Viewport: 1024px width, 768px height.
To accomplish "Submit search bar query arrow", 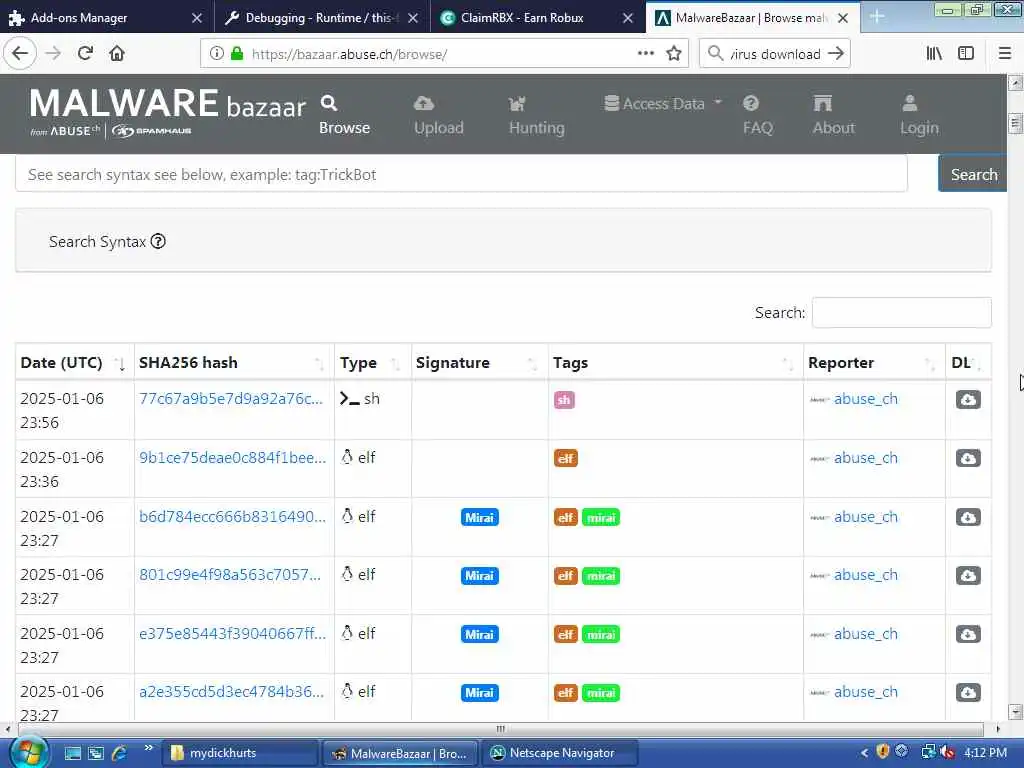I will (x=836, y=54).
